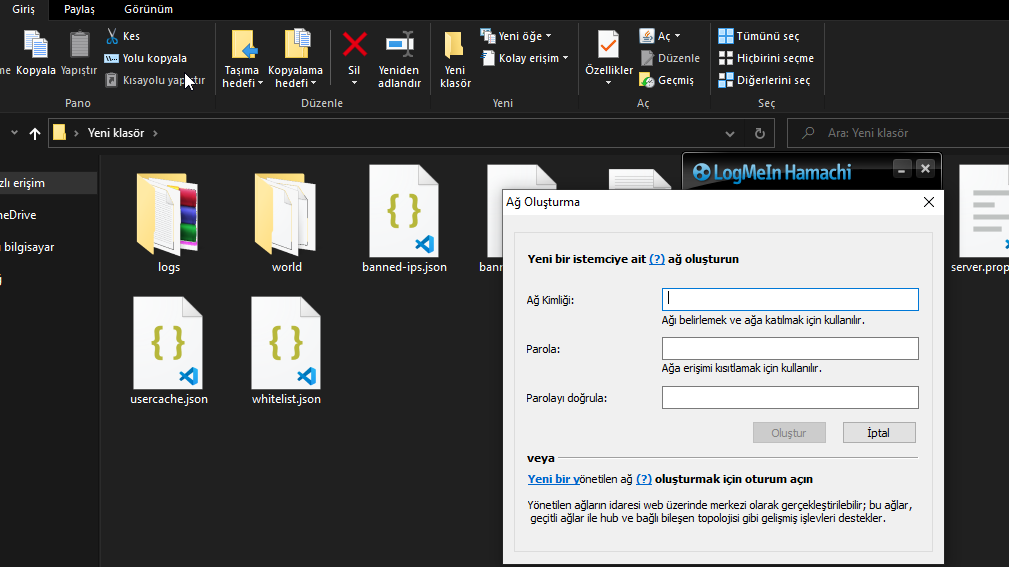Click the Ağ Kimliği input field
1009x567 pixels.
pos(790,299)
